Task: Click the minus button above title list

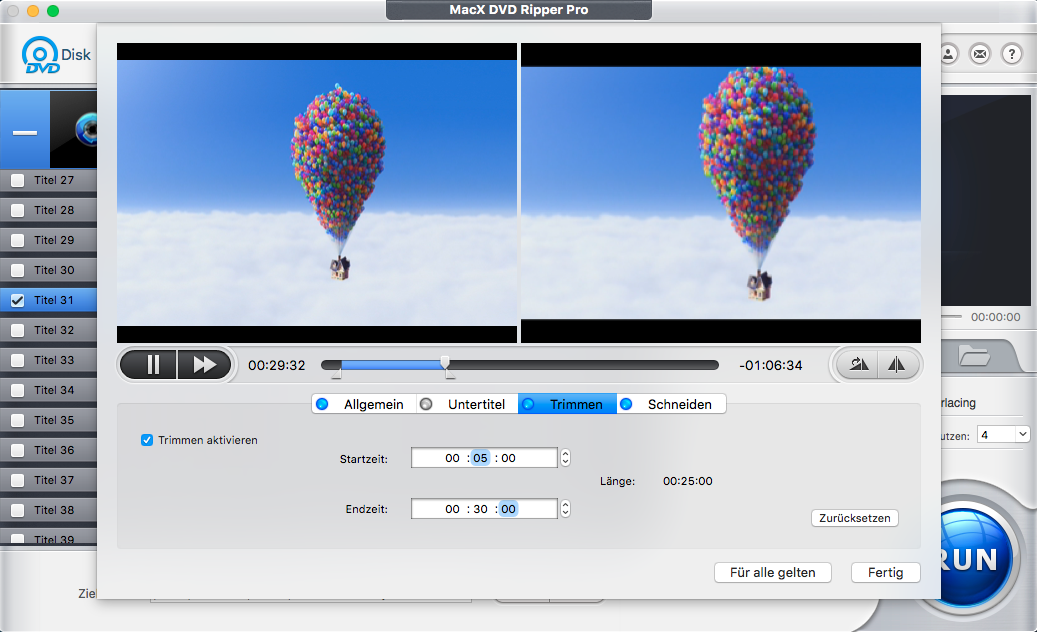Action: point(25,132)
